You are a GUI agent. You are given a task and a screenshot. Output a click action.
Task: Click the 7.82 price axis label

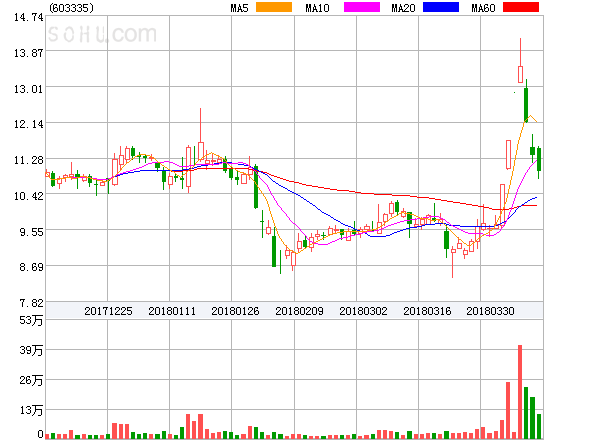pos(31,303)
